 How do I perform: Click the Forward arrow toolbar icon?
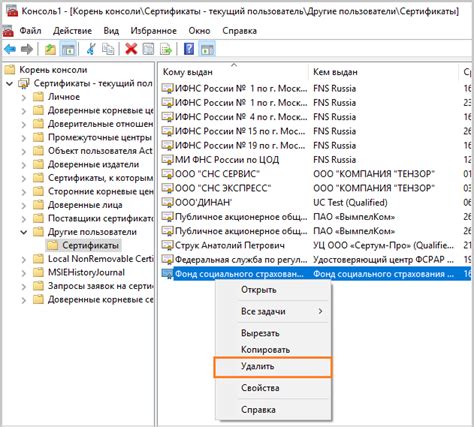[x=27, y=49]
